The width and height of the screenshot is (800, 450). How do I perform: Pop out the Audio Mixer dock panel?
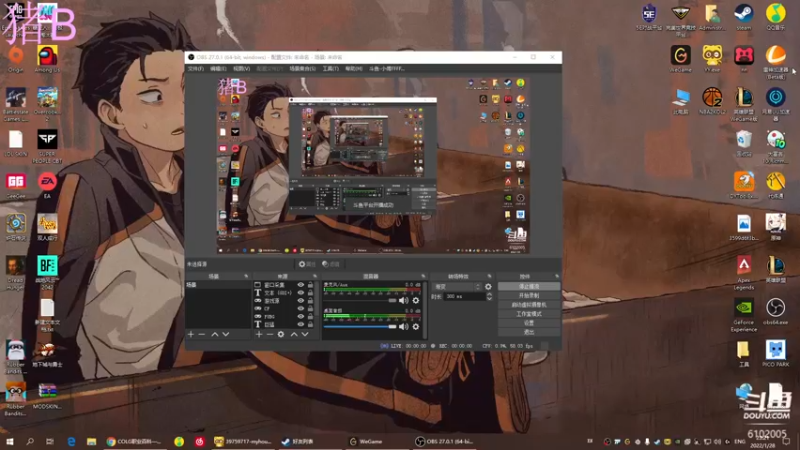[423, 276]
